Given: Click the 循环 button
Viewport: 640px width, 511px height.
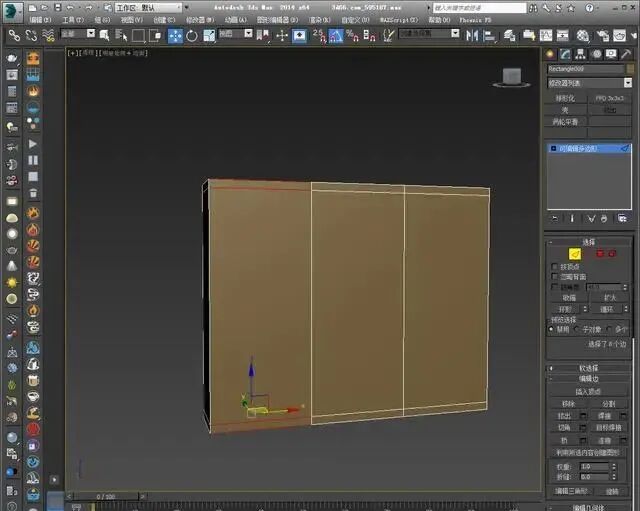Looking at the screenshot, I should point(607,309).
